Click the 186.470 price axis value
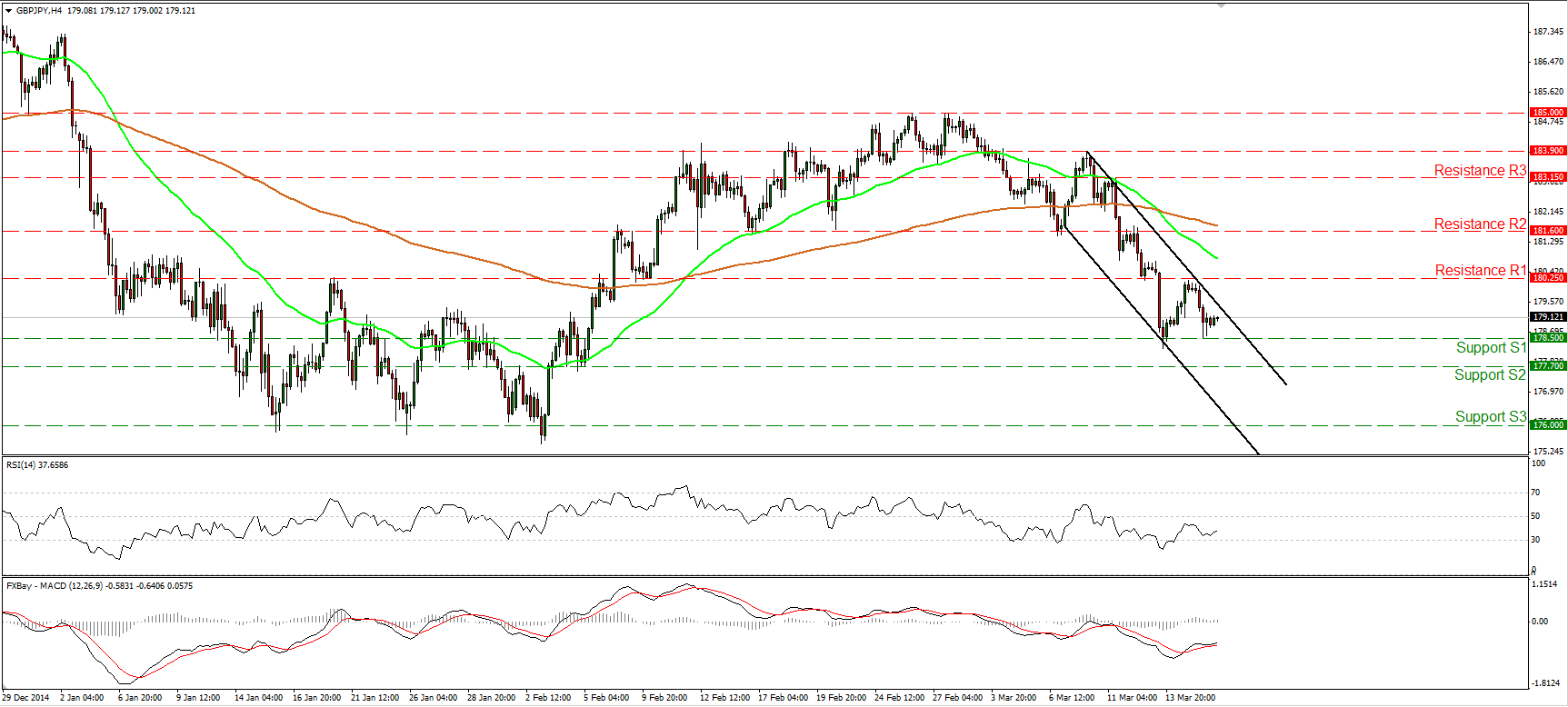Viewport: 1568px width, 707px height. point(1548,62)
